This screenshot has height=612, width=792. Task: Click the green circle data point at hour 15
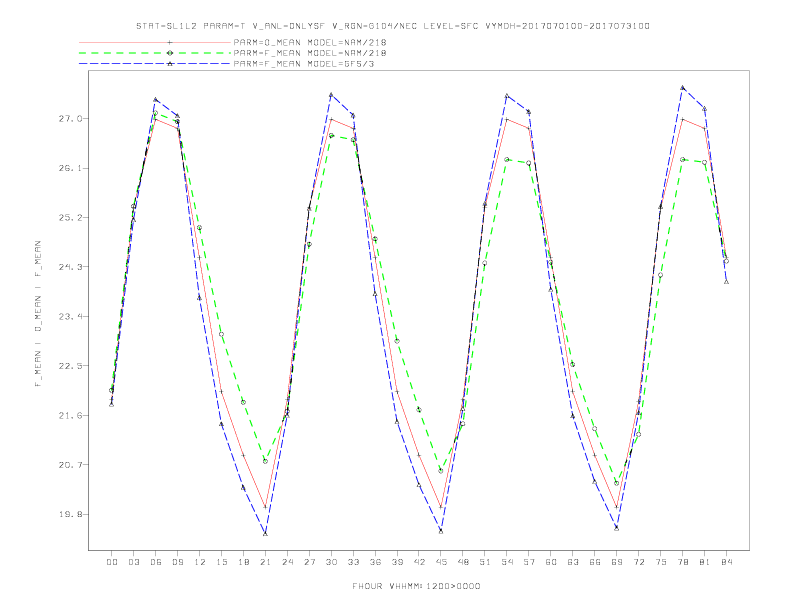221,334
